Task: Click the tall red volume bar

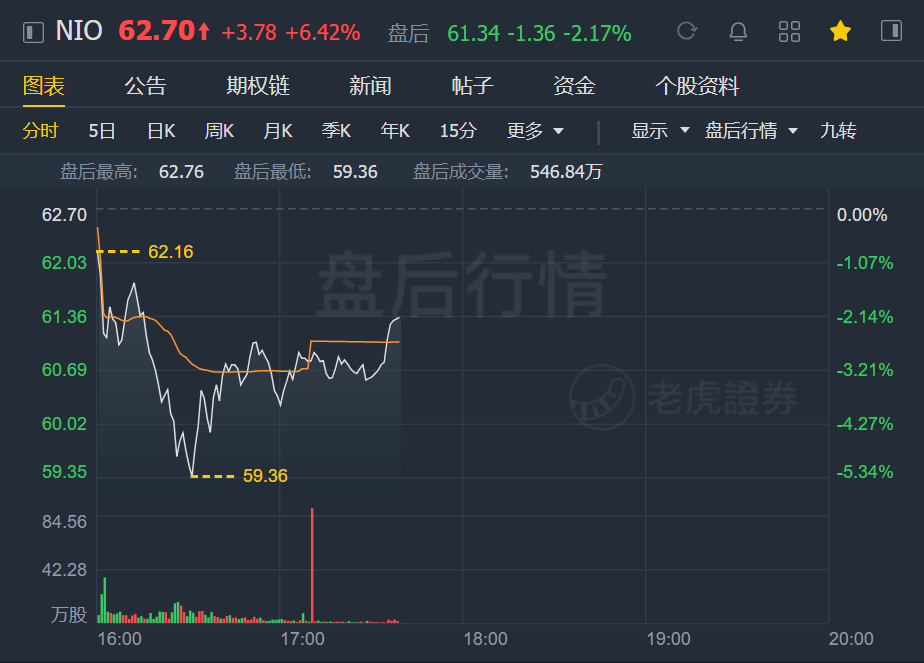Action: 312,565
